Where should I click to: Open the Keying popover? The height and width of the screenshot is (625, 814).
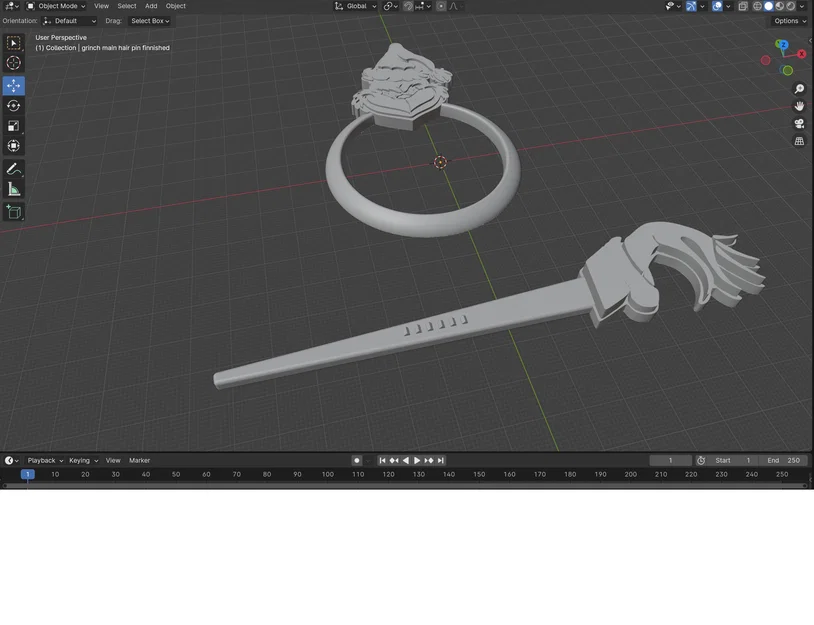[x=83, y=460]
